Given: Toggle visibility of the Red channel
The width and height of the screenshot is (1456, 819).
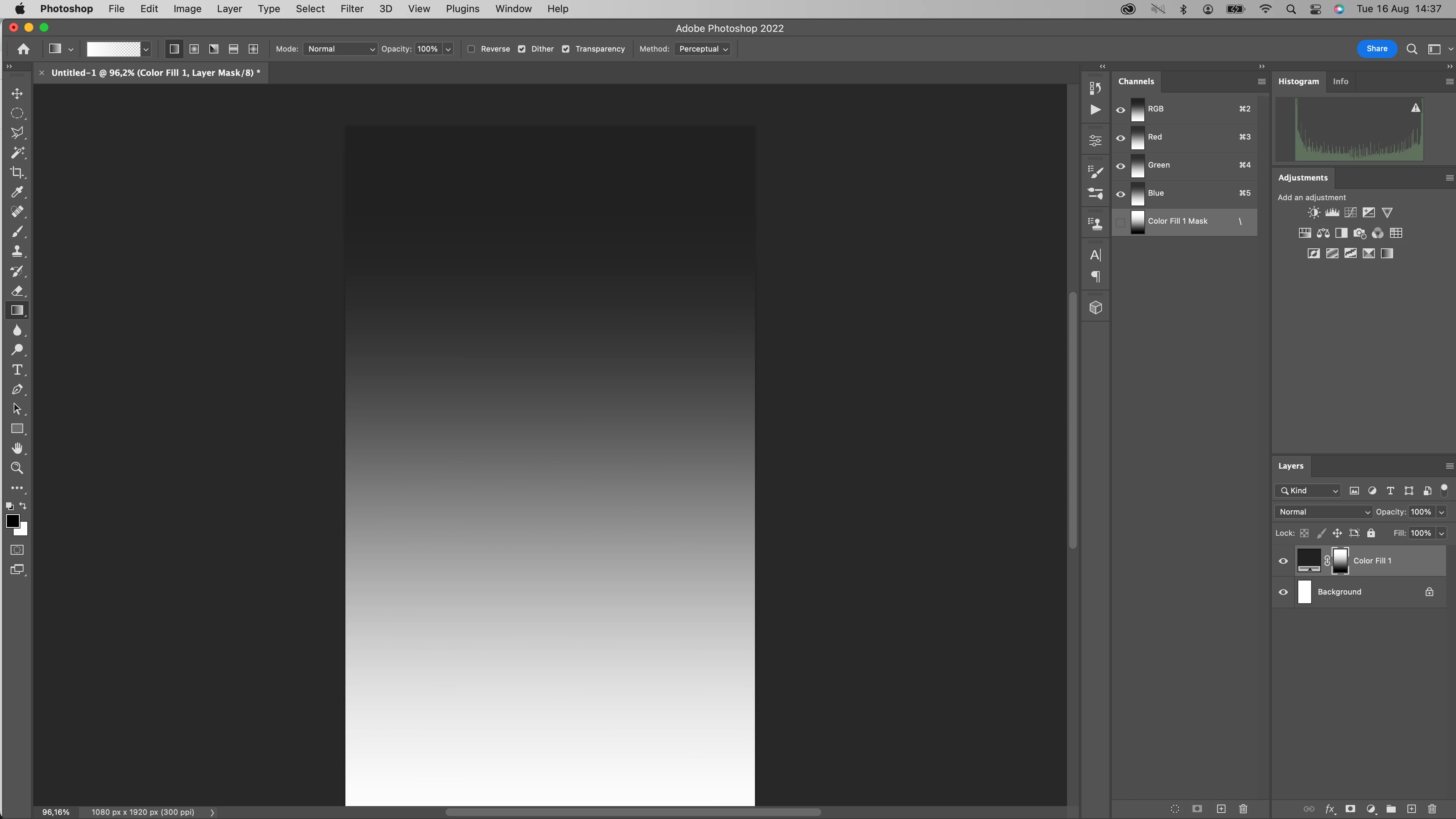Looking at the screenshot, I should [1120, 138].
